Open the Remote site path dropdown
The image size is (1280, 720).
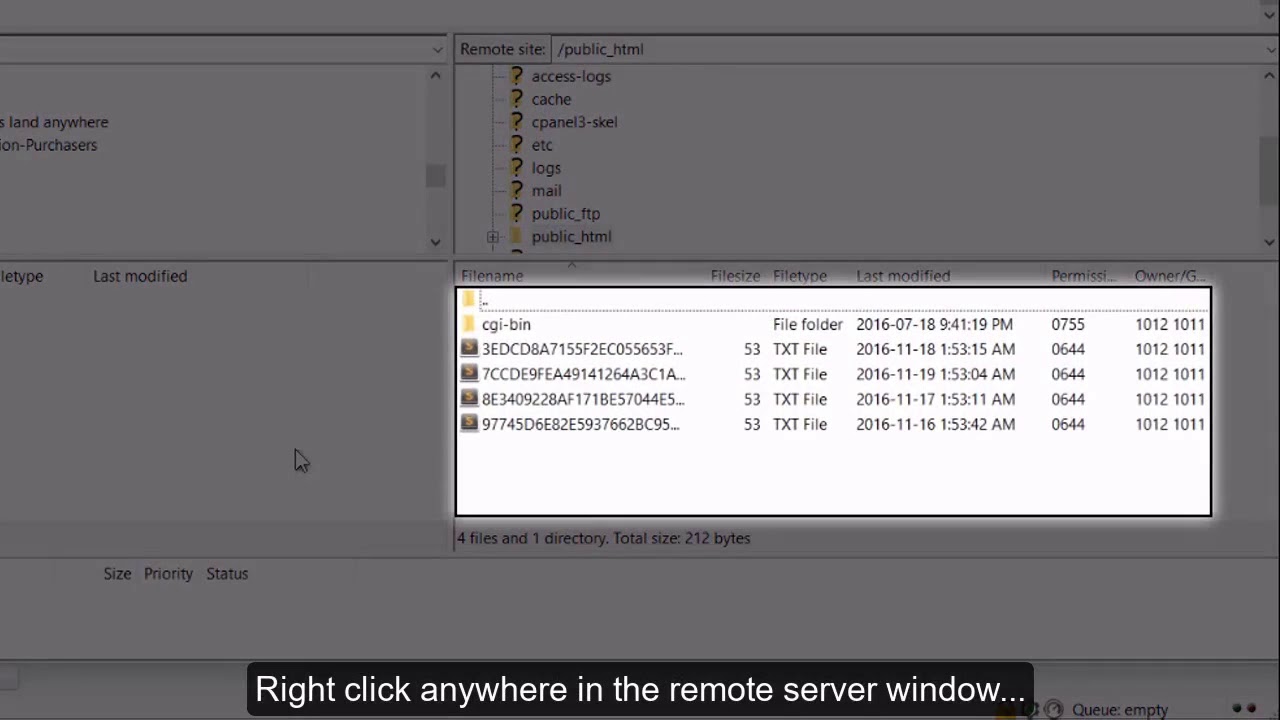(1270, 49)
